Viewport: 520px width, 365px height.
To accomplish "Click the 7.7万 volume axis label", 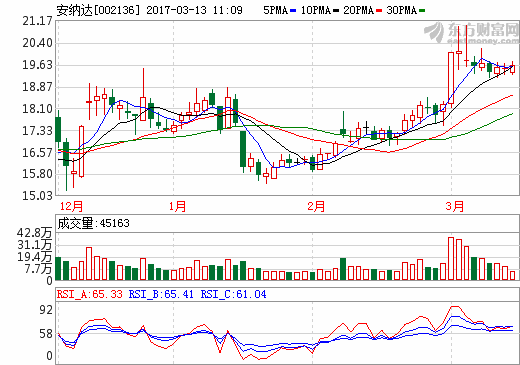I will 38,268.
